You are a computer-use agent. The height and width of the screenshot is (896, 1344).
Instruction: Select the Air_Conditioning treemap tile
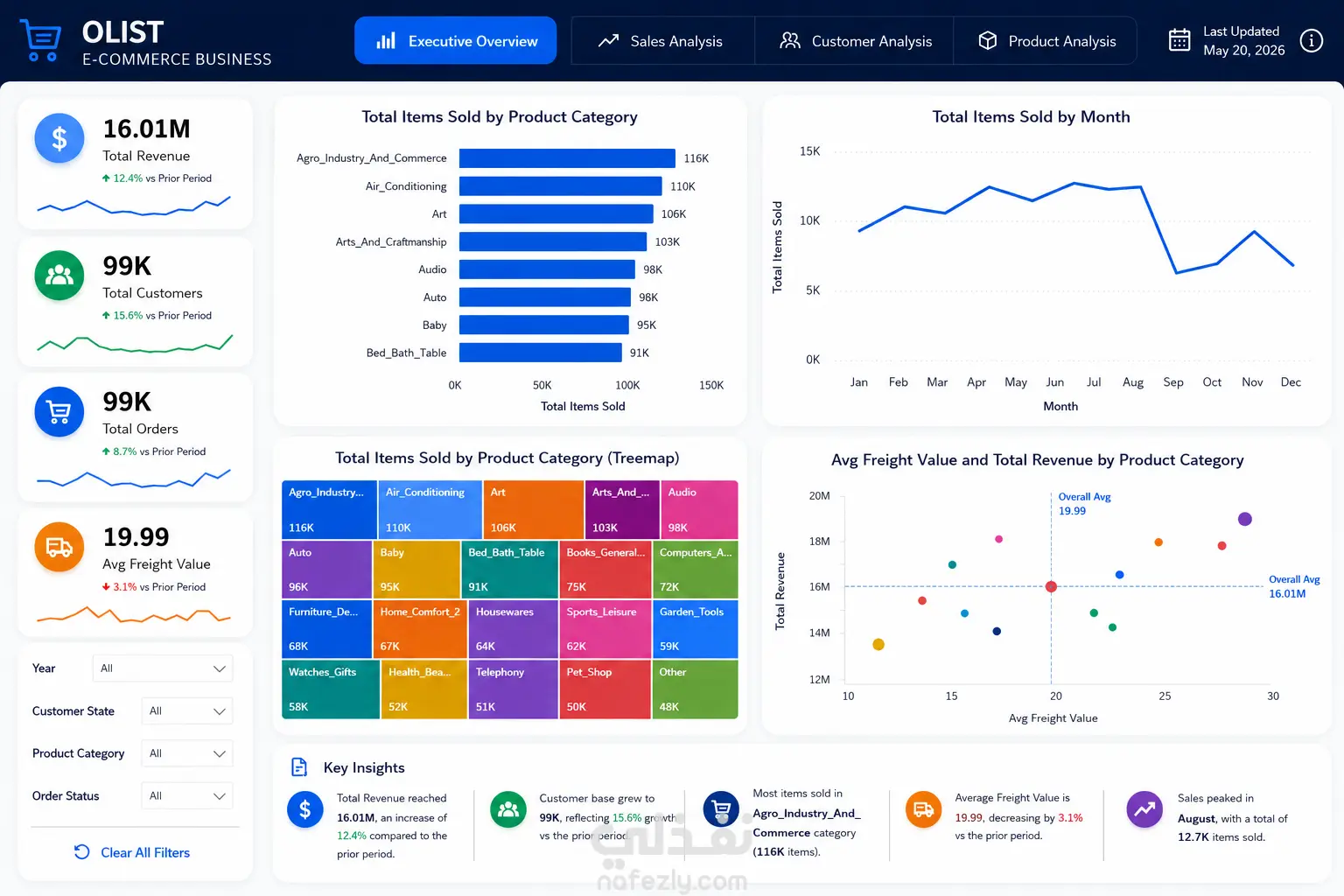[x=430, y=509]
